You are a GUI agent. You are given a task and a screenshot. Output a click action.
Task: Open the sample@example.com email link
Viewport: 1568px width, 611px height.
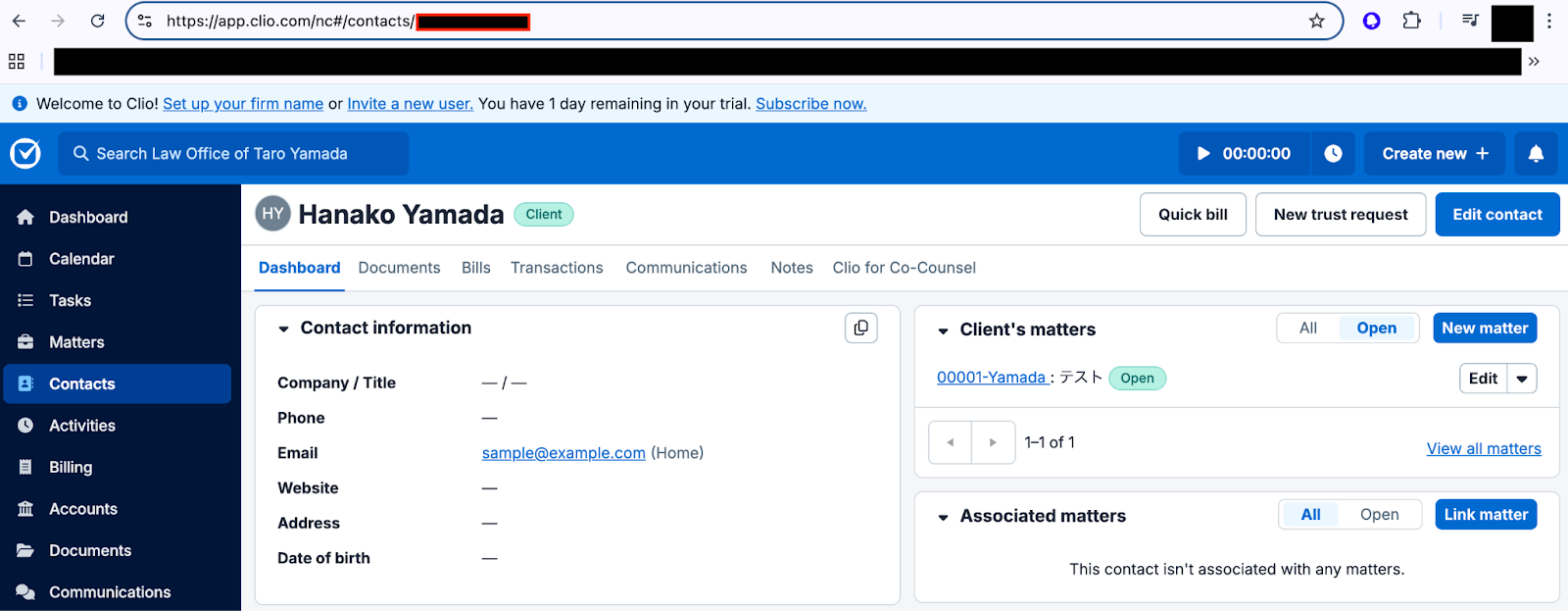tap(563, 453)
